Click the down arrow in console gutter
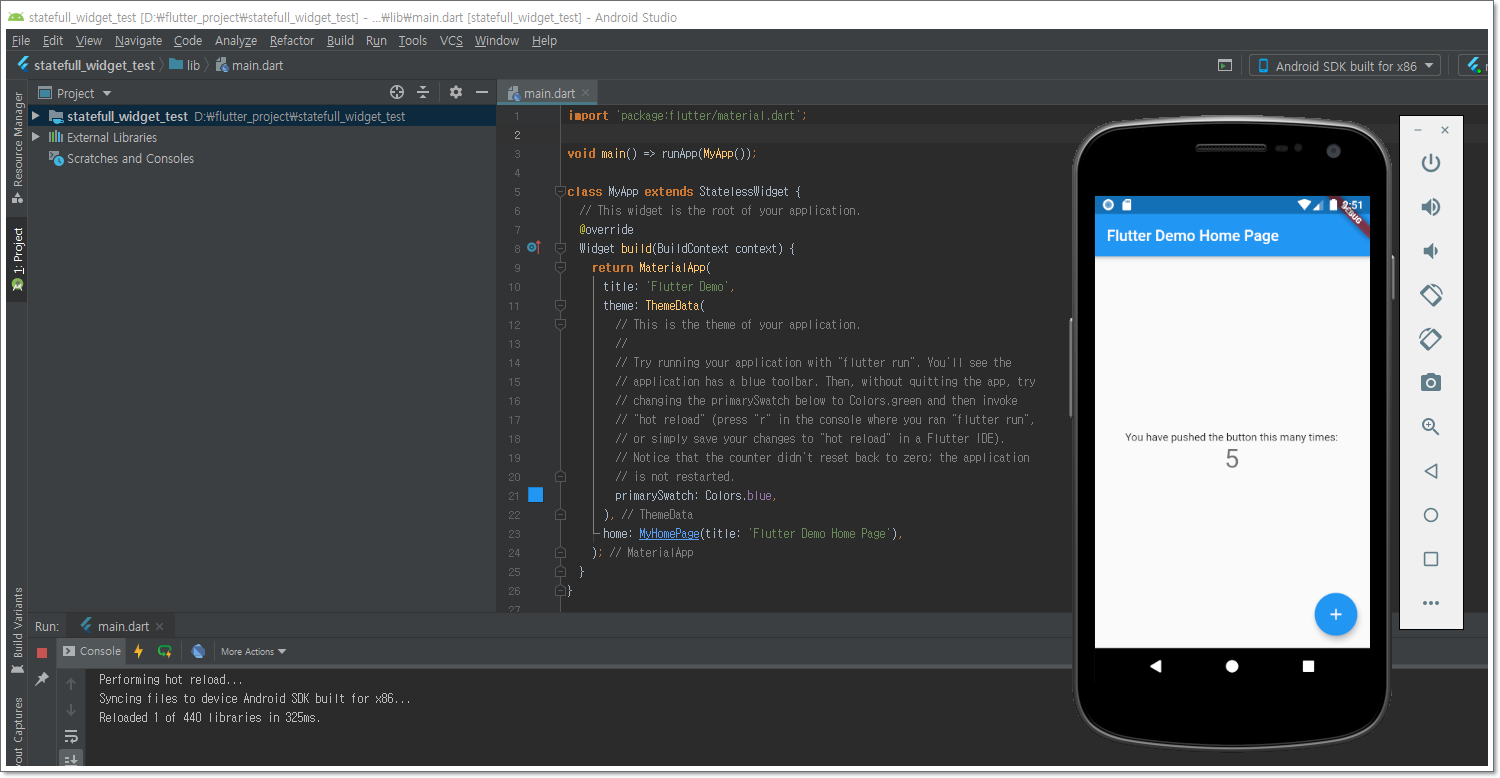 71,710
